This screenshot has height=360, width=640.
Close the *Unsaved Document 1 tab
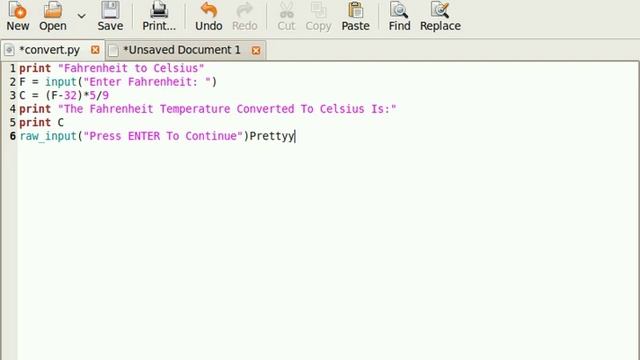click(256, 50)
